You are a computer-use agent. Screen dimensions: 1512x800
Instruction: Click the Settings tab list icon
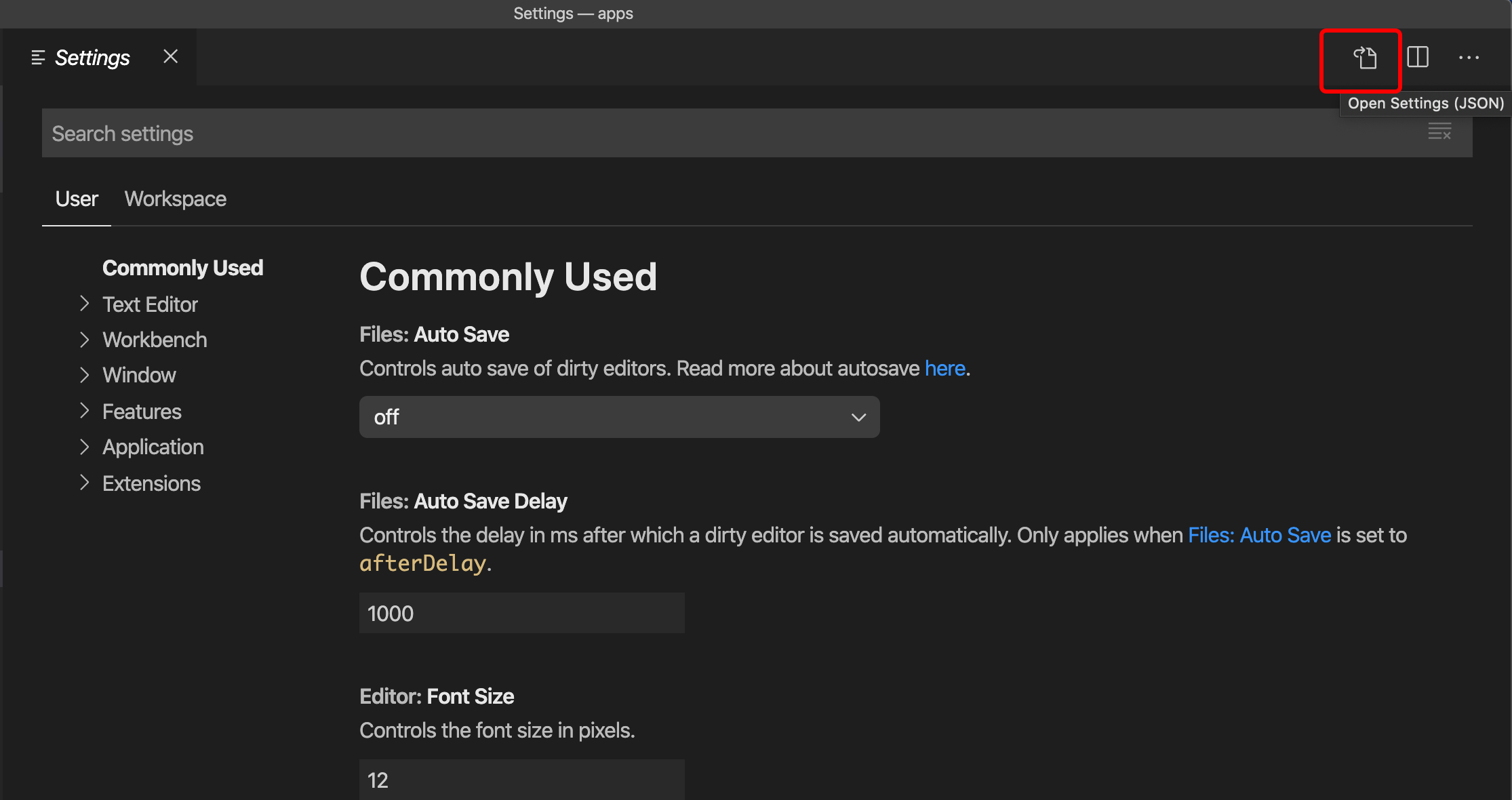38,58
